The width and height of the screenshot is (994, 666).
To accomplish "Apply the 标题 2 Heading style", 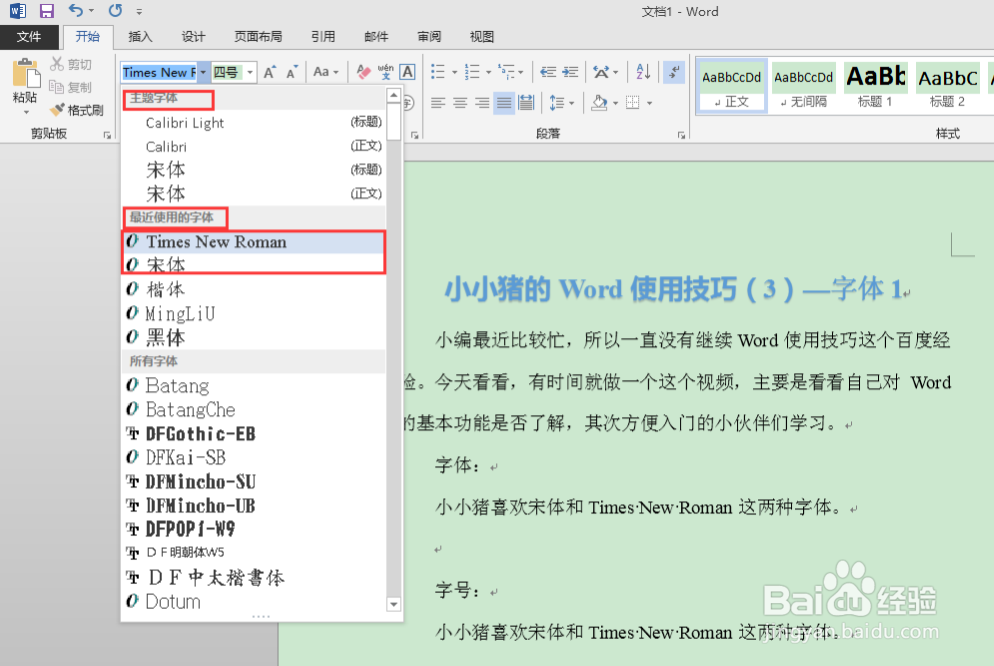I will pyautogui.click(x=948, y=86).
